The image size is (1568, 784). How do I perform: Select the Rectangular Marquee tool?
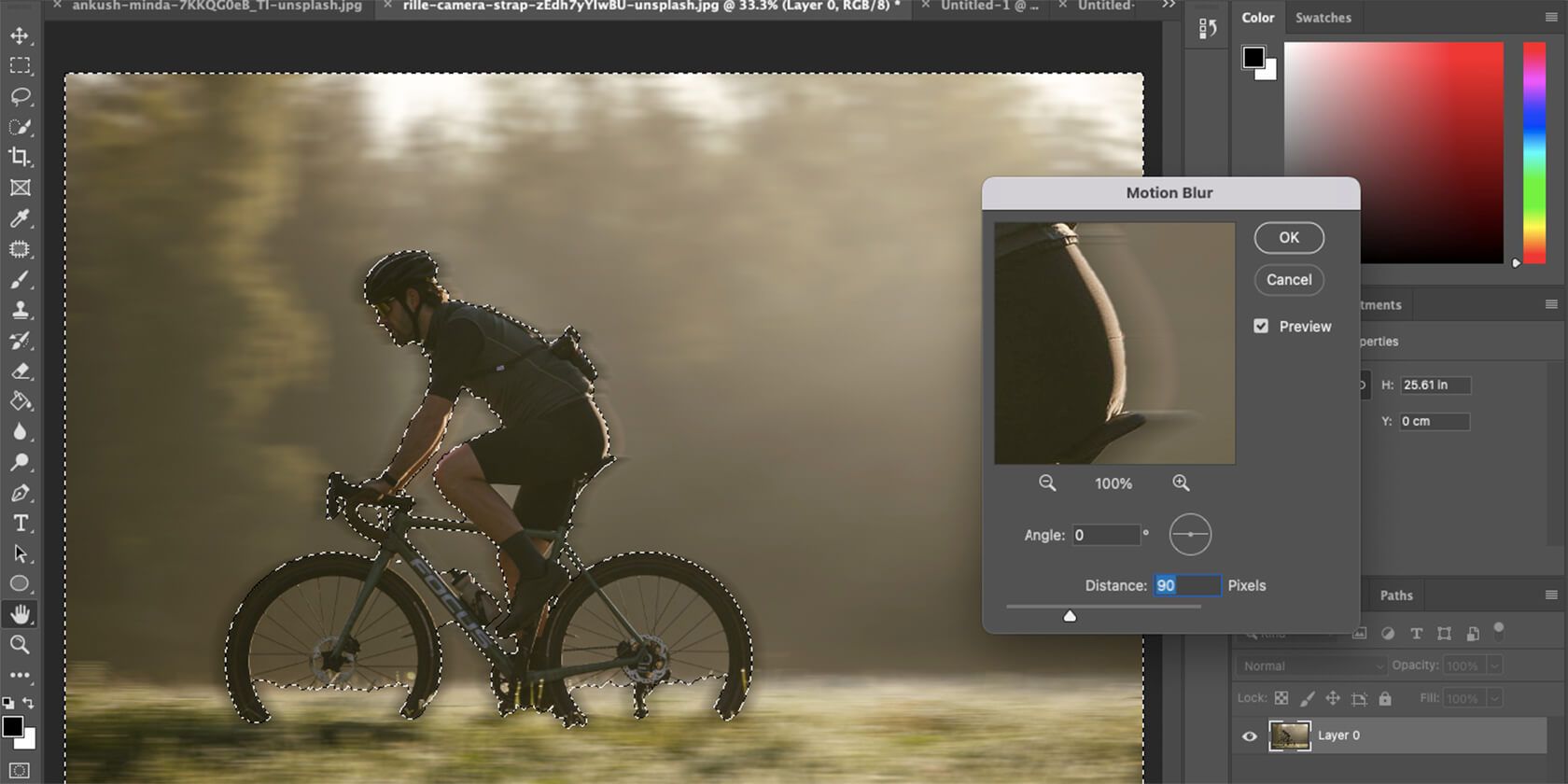[20, 66]
